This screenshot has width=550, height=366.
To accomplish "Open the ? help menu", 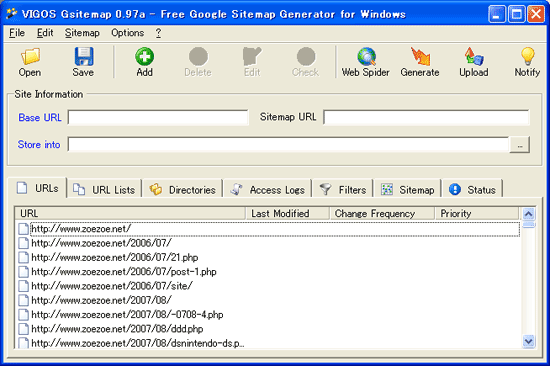I will tap(159, 33).
